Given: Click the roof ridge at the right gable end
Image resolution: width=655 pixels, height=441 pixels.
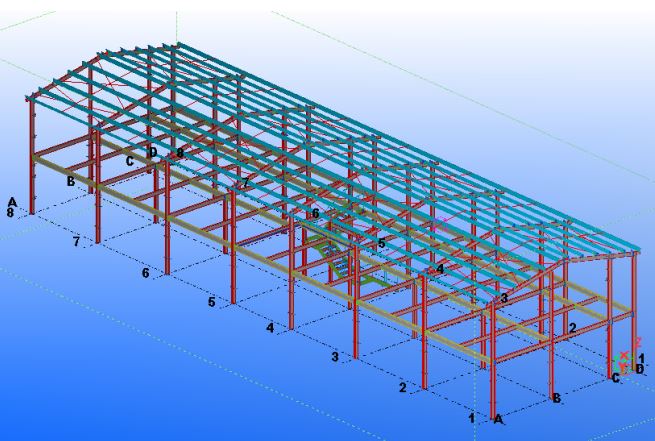Looking at the screenshot, I should click(x=567, y=260).
